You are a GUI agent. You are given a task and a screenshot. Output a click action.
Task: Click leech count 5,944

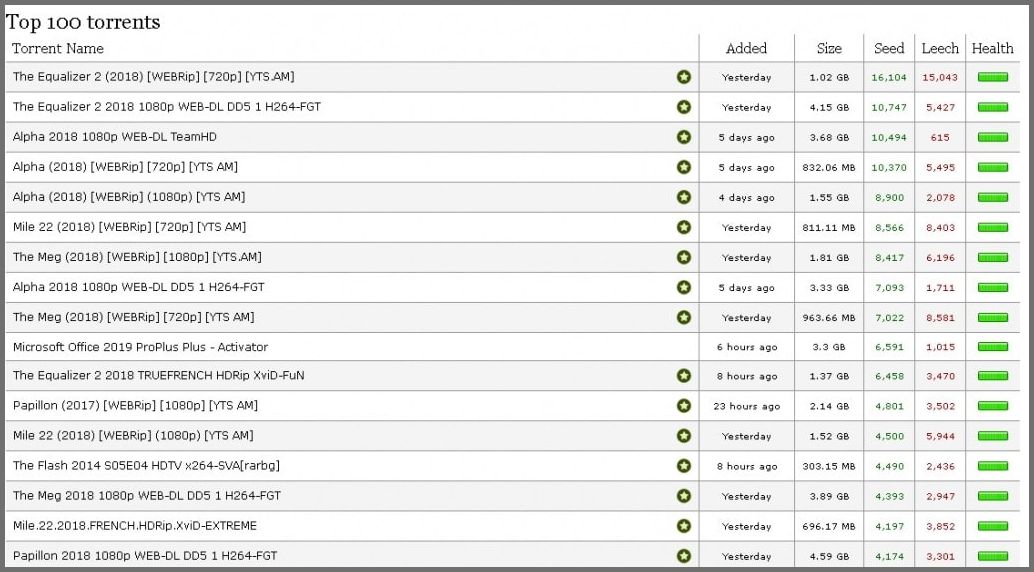940,436
